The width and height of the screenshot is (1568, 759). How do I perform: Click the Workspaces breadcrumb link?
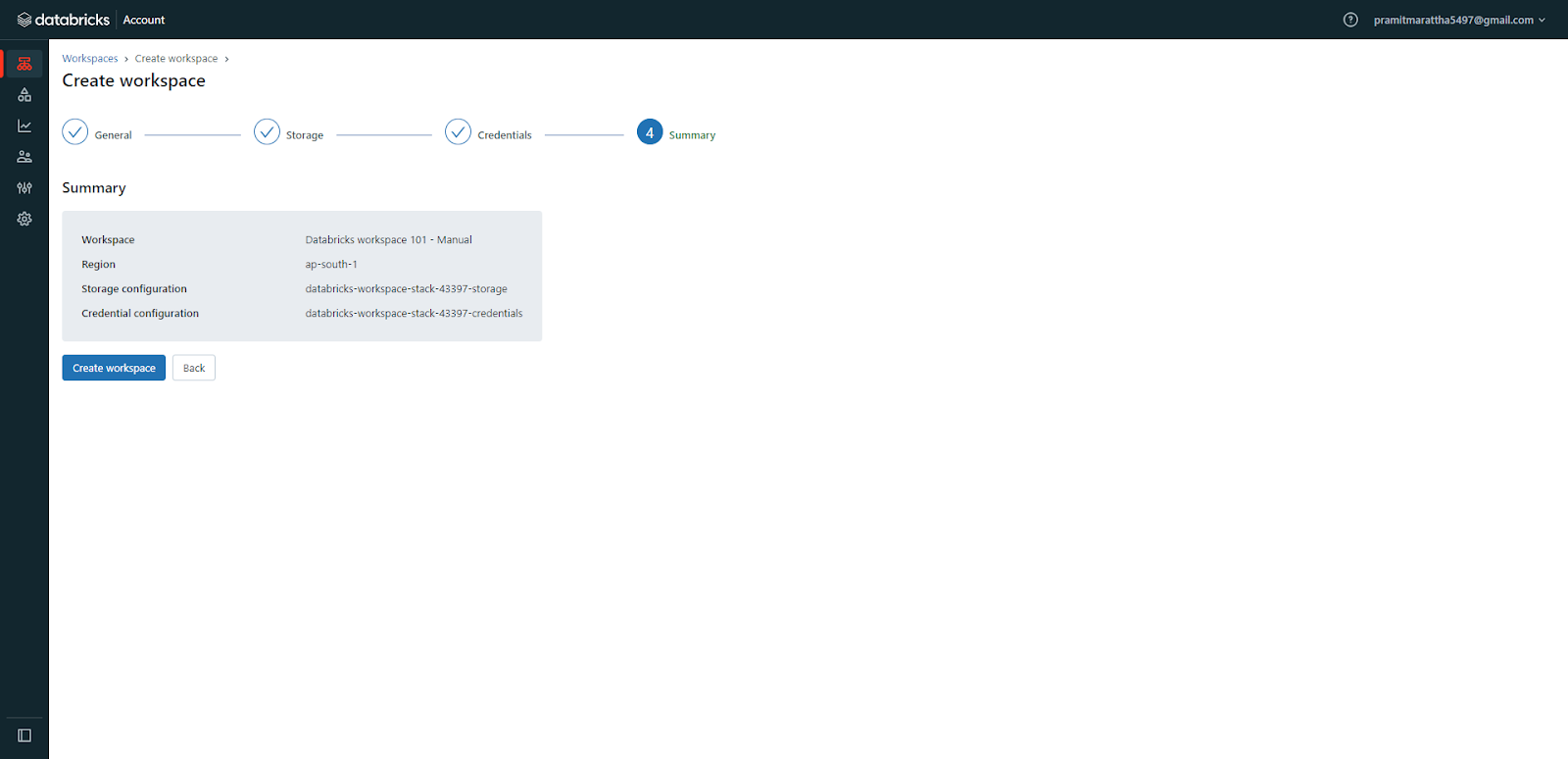pos(90,59)
